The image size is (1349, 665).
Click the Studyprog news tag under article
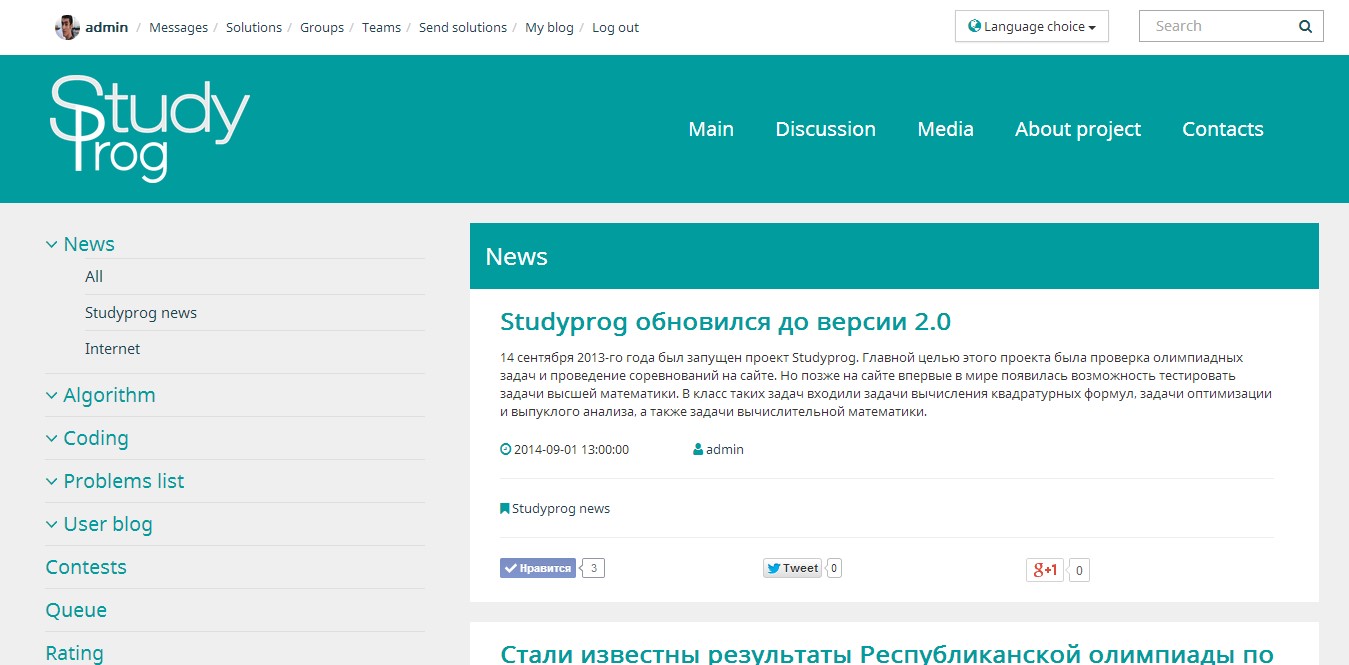(x=561, y=508)
